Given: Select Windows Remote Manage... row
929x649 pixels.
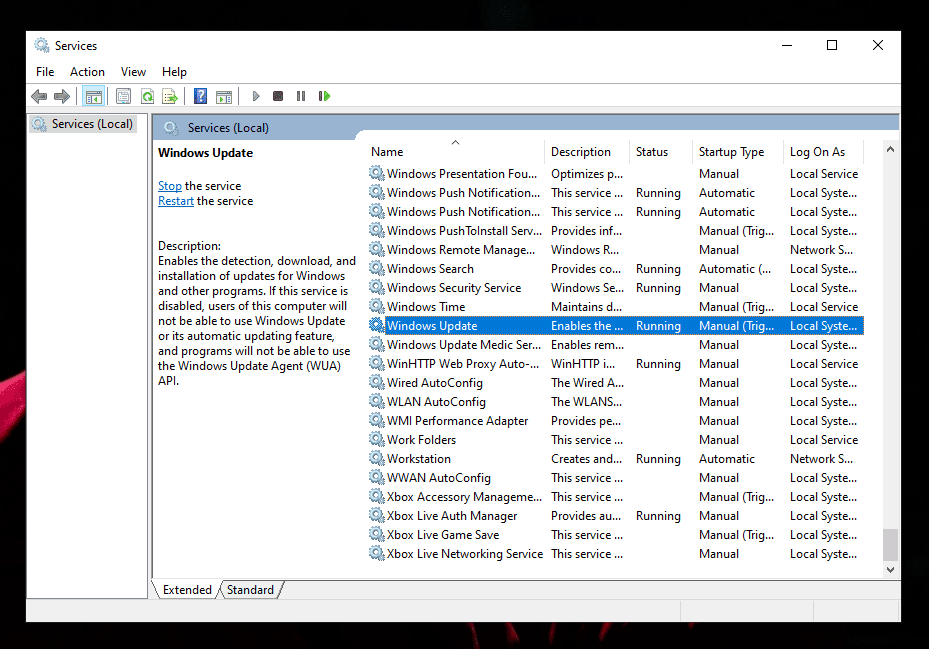Looking at the screenshot, I should click(615, 250).
